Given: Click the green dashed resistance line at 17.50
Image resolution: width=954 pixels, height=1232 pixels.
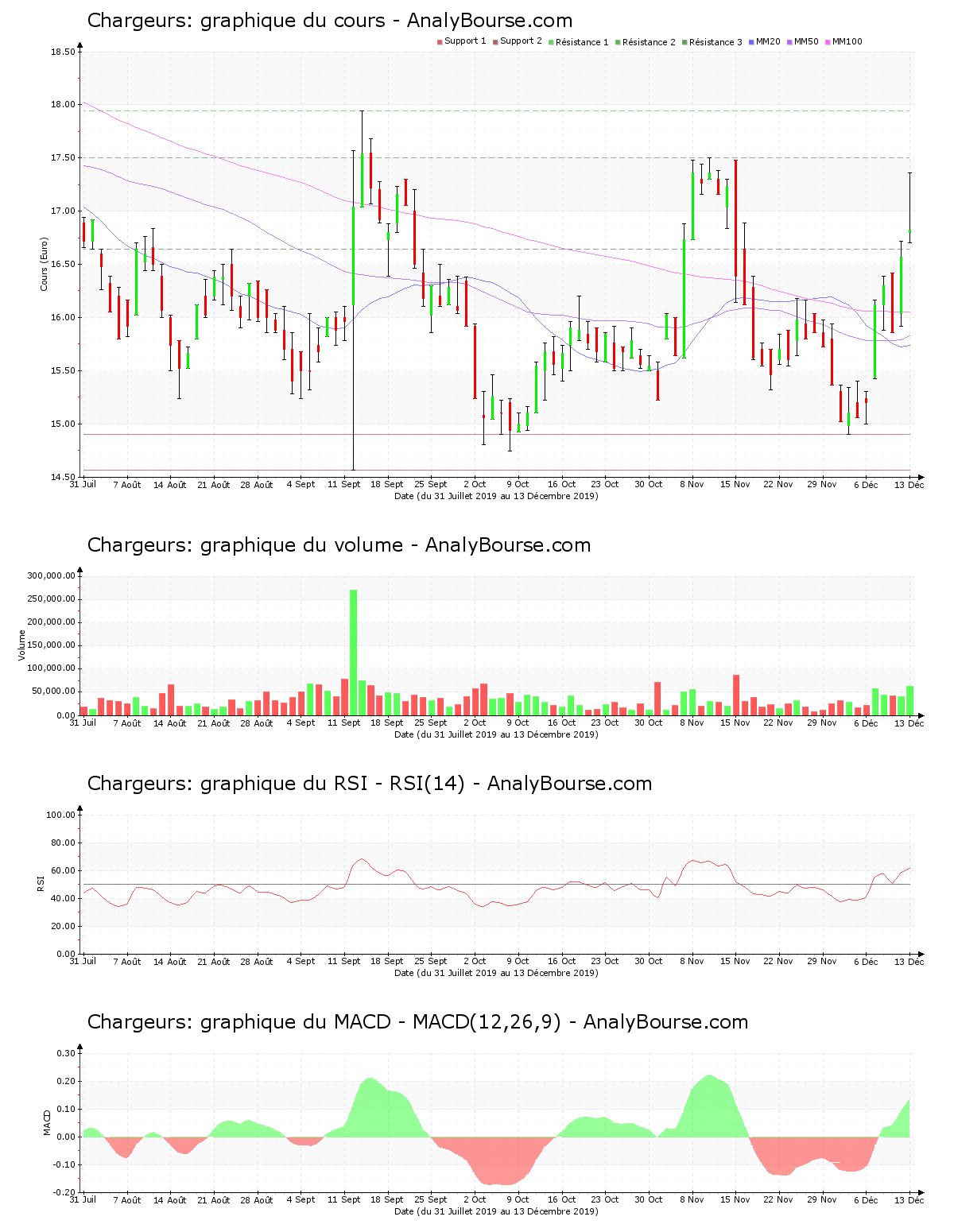Looking at the screenshot, I should [x=496, y=158].
